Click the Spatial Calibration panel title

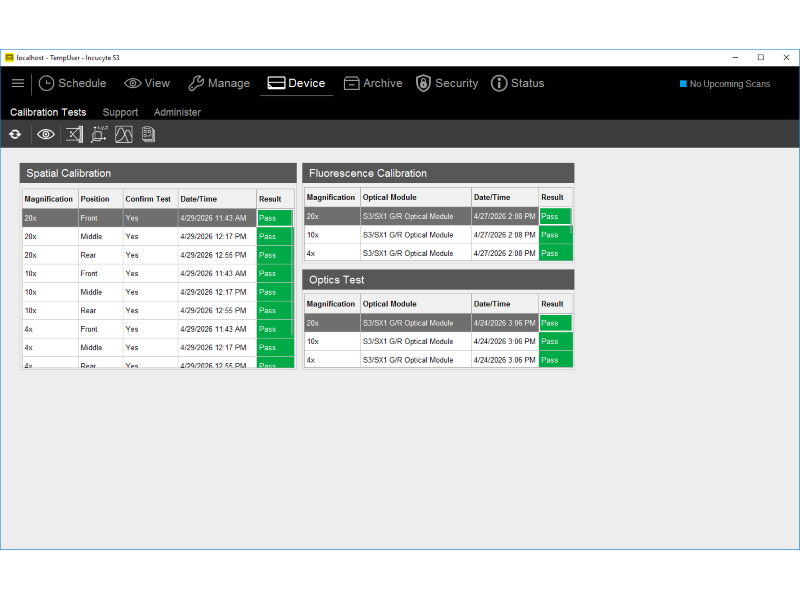coord(68,173)
